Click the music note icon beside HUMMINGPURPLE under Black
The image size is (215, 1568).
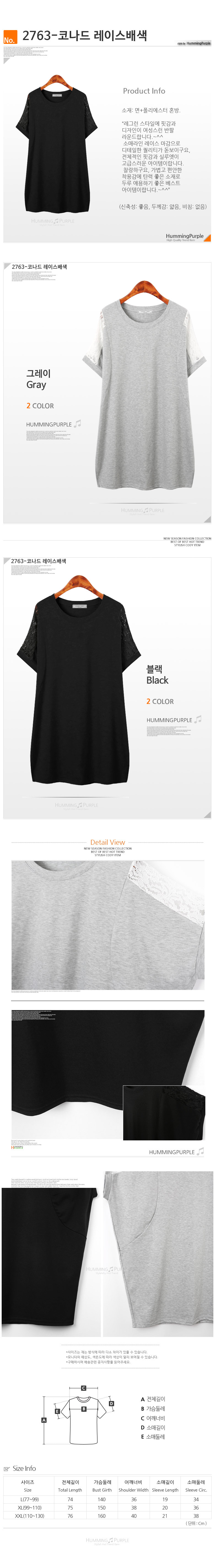click(198, 719)
